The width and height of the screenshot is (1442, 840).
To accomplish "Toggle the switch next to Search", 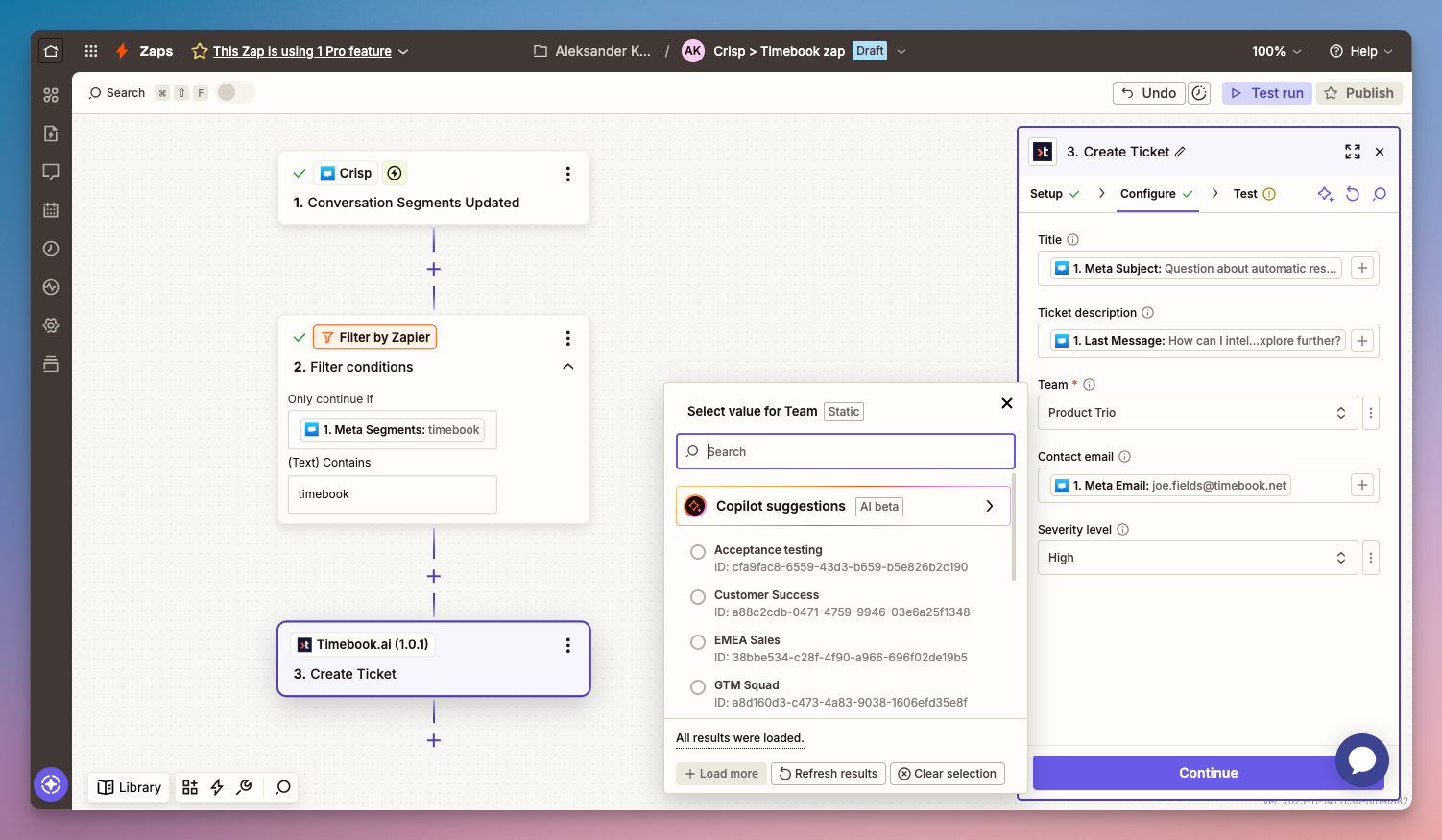I will 234,92.
